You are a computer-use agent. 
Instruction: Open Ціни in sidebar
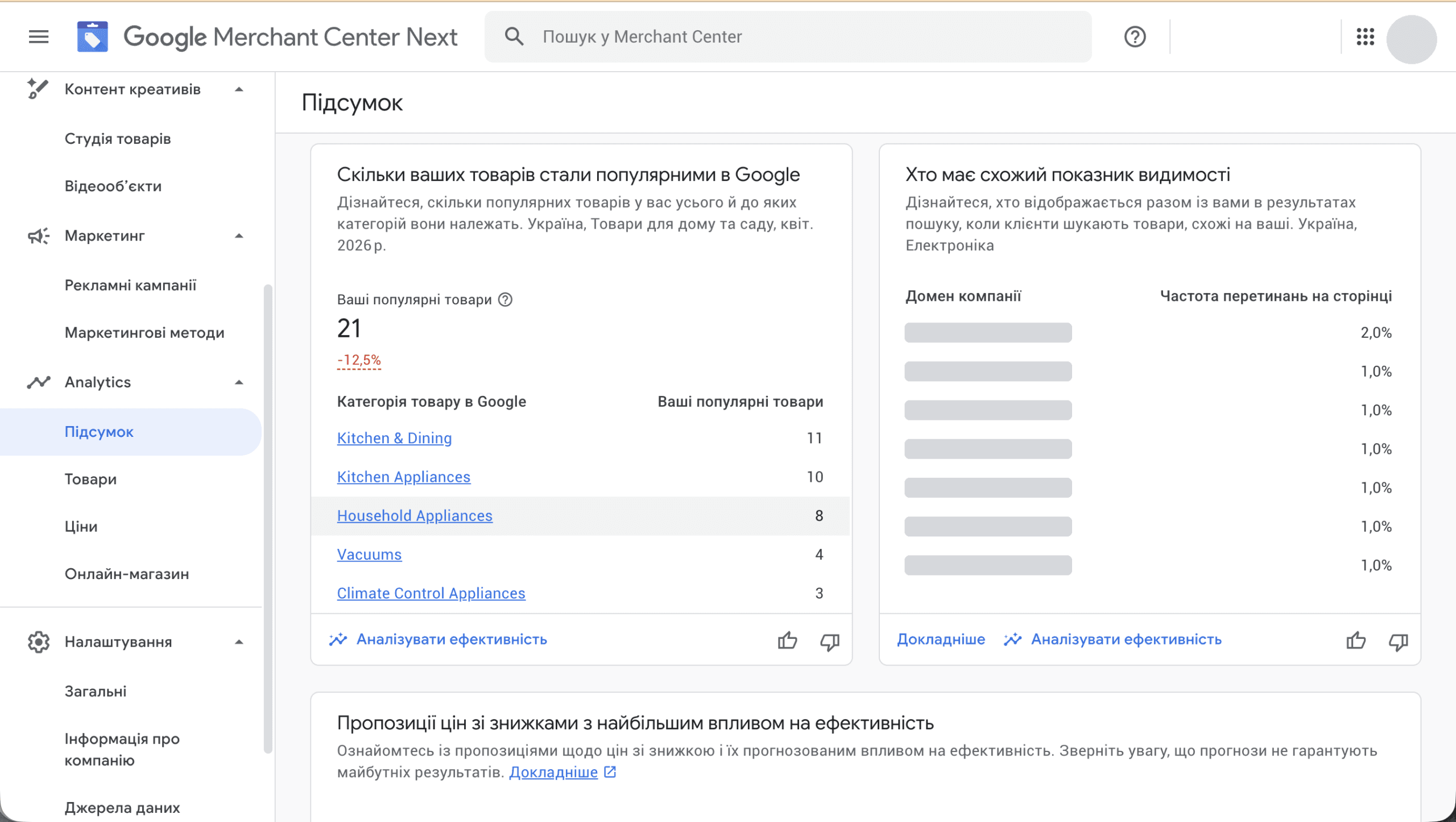pyautogui.click(x=81, y=527)
